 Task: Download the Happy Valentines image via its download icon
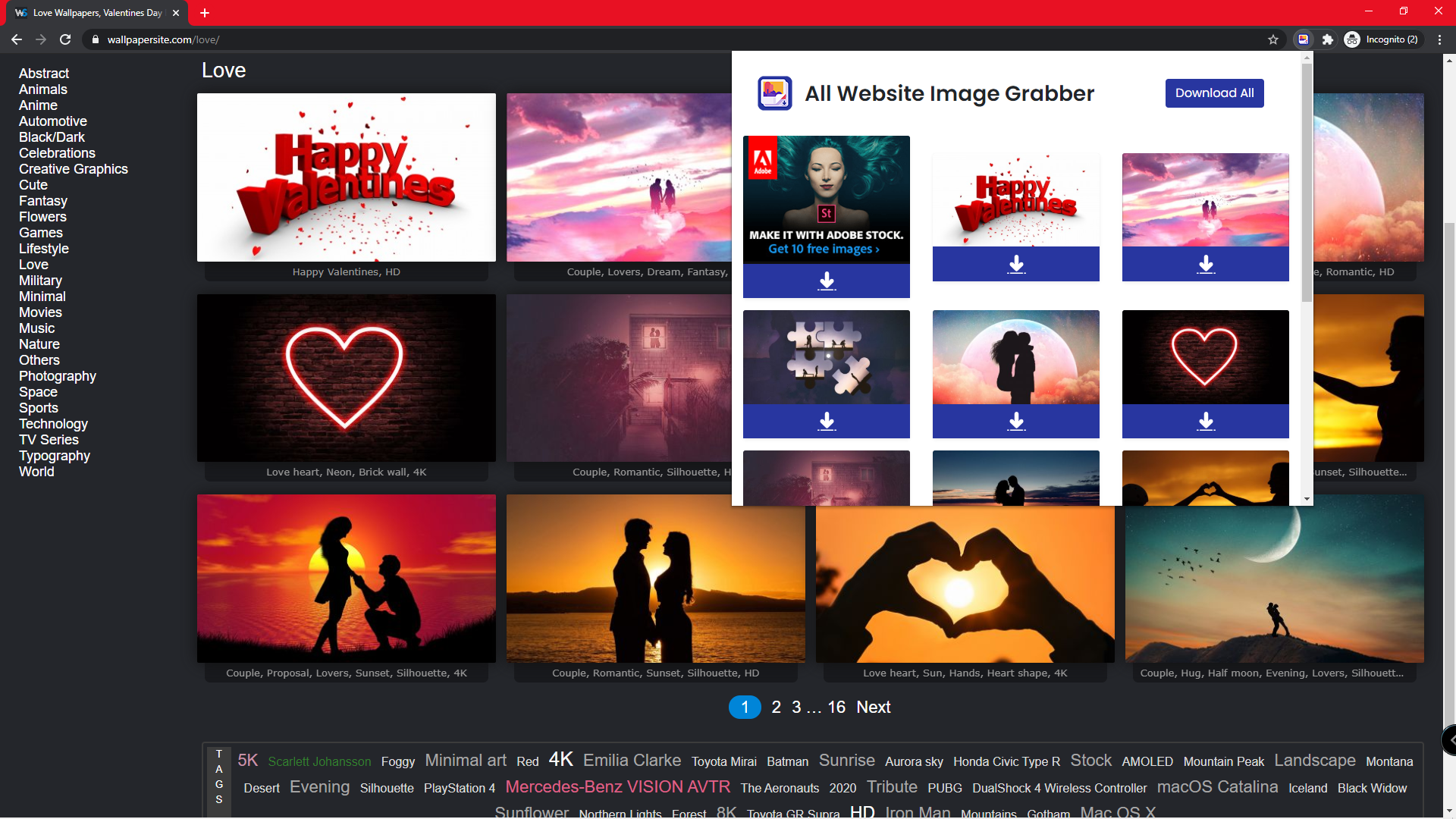1015,264
